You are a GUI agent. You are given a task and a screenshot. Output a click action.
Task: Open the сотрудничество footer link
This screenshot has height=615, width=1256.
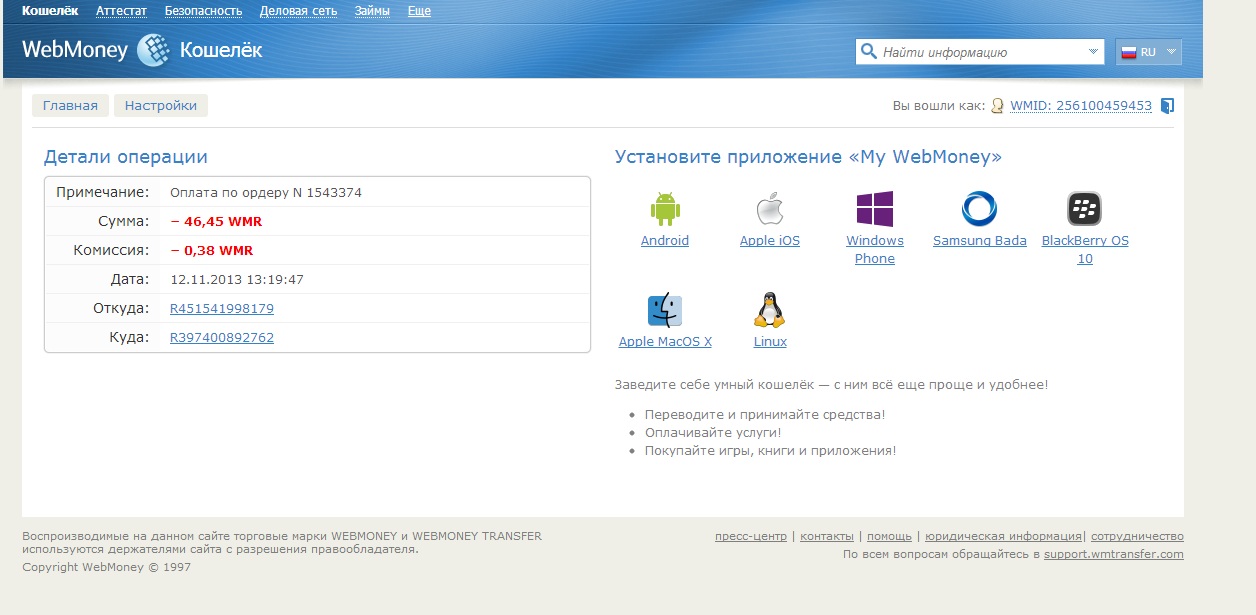(1137, 536)
